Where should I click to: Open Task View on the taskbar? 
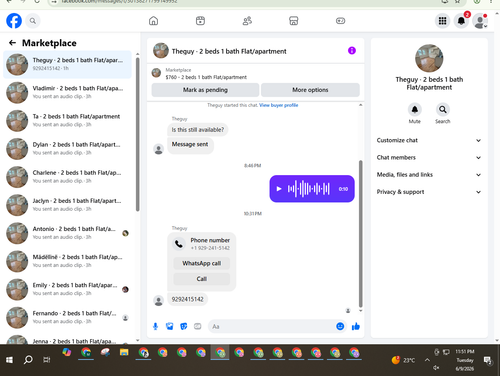[47, 360]
